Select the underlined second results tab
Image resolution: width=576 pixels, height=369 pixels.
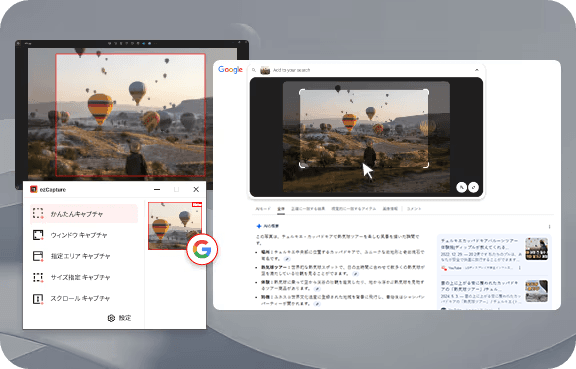click(281, 209)
